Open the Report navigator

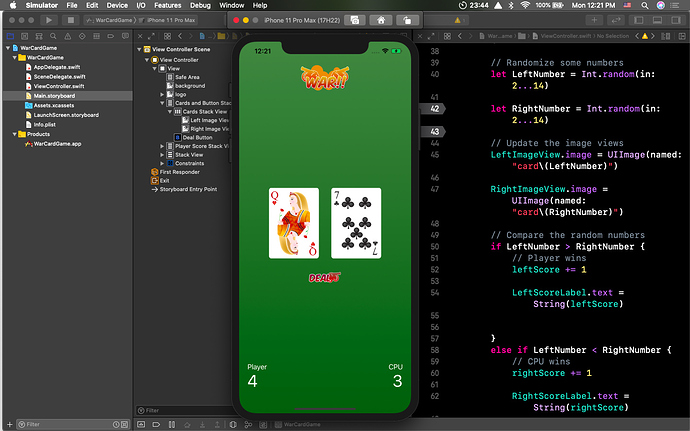[125, 36]
